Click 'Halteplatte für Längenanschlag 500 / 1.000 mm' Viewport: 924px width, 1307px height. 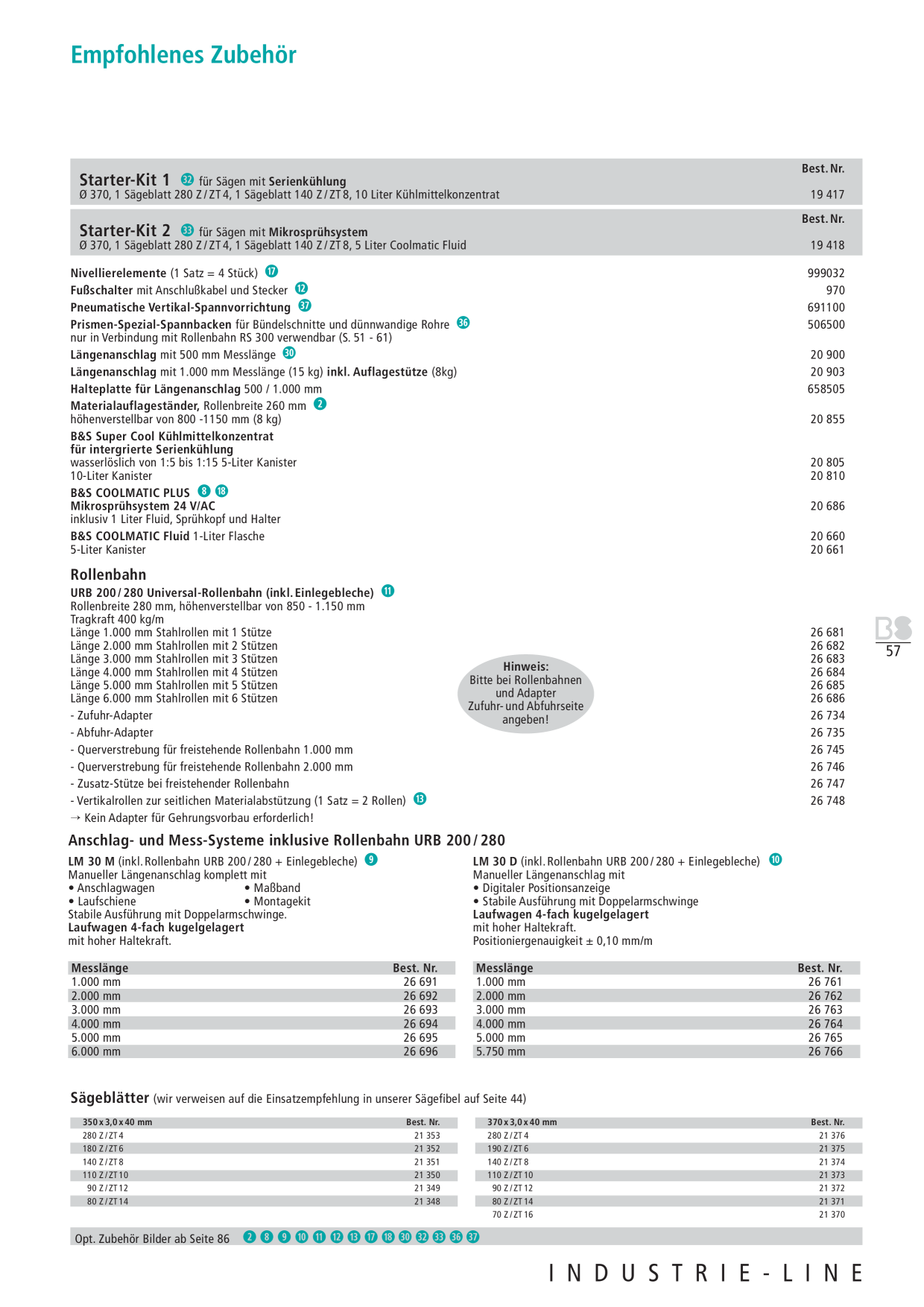tap(196, 389)
